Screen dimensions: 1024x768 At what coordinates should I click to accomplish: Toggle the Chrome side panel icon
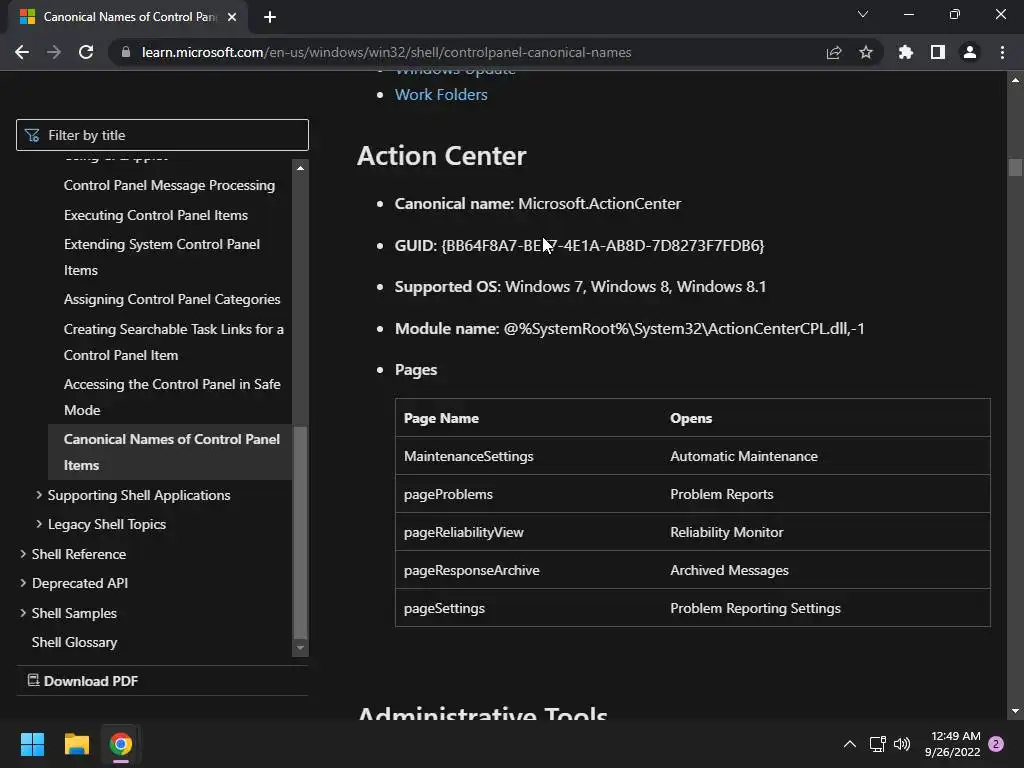[x=938, y=52]
